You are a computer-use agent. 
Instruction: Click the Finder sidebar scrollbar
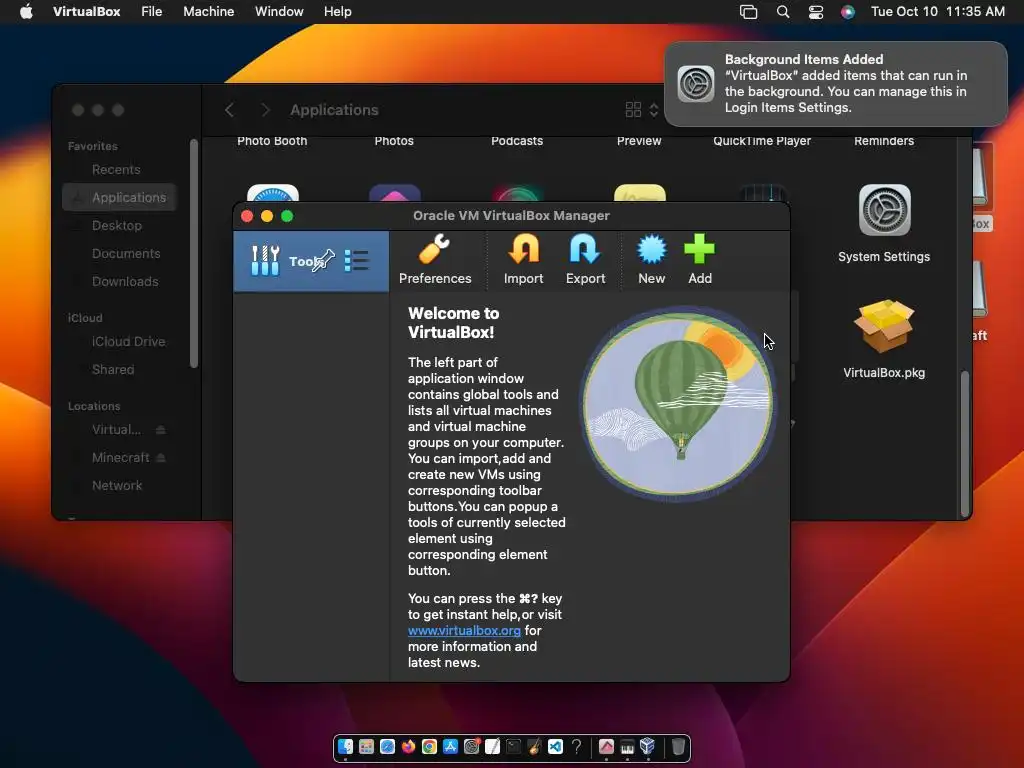pos(193,253)
